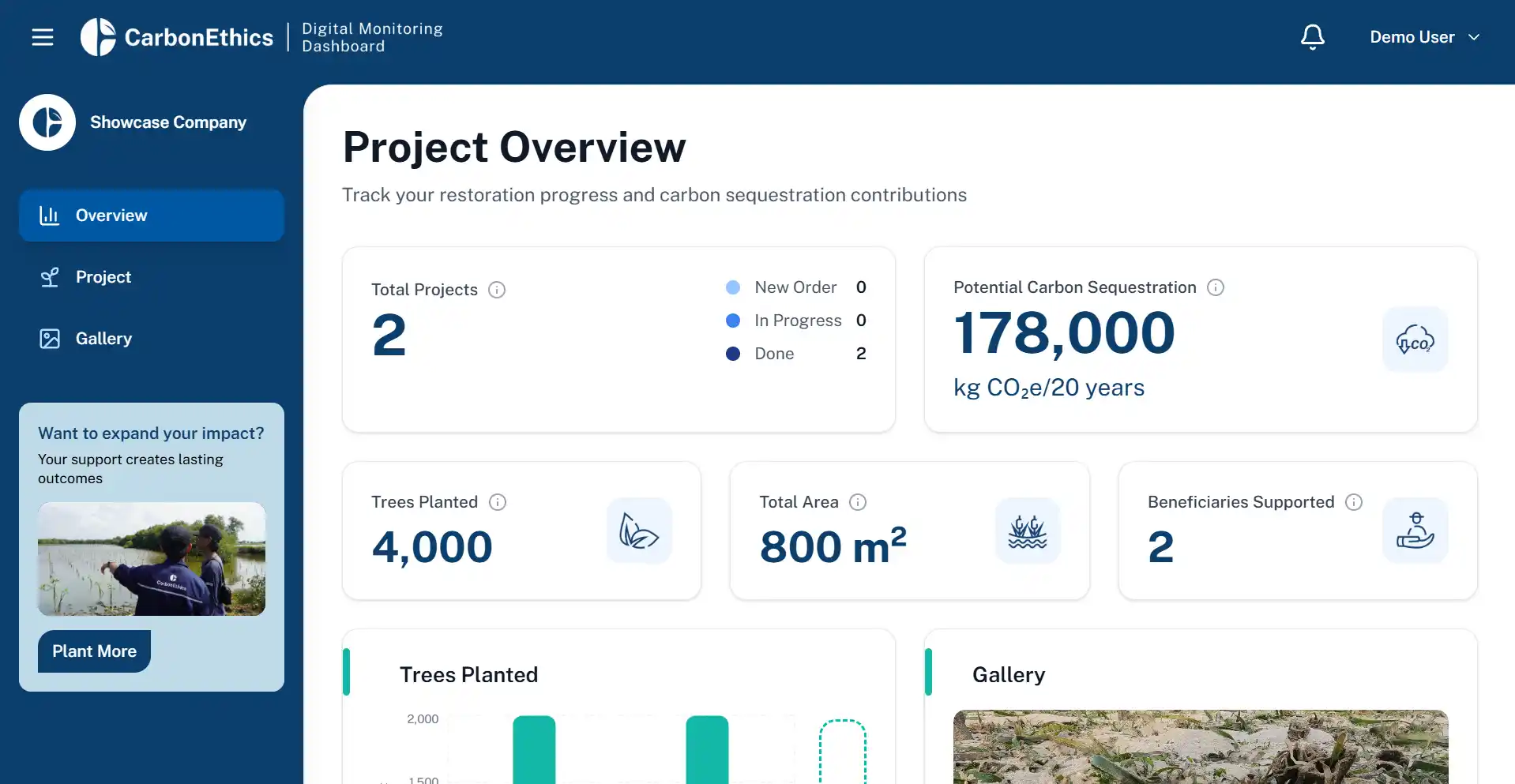This screenshot has height=784, width=1515.
Task: Click the 2,000 chart axis label
Action: pos(423,718)
